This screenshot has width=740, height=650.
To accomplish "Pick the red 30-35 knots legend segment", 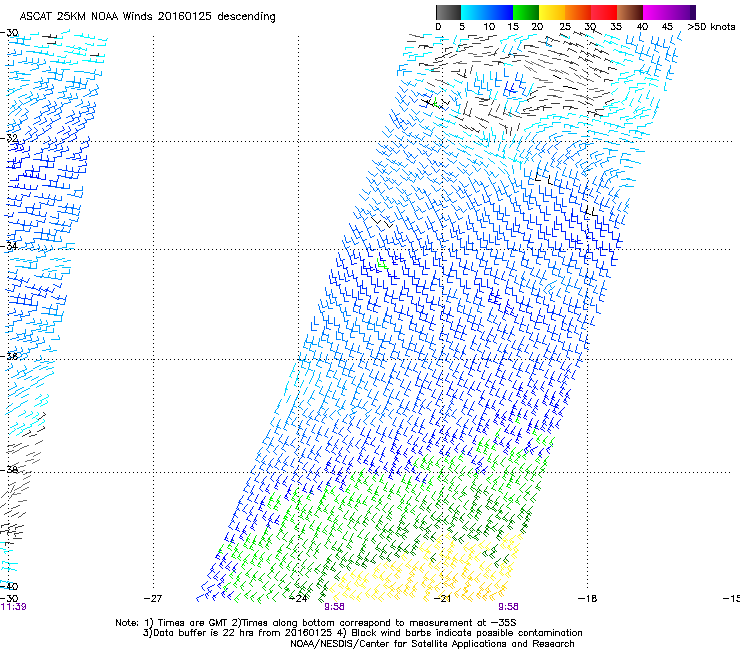I will (x=604, y=12).
